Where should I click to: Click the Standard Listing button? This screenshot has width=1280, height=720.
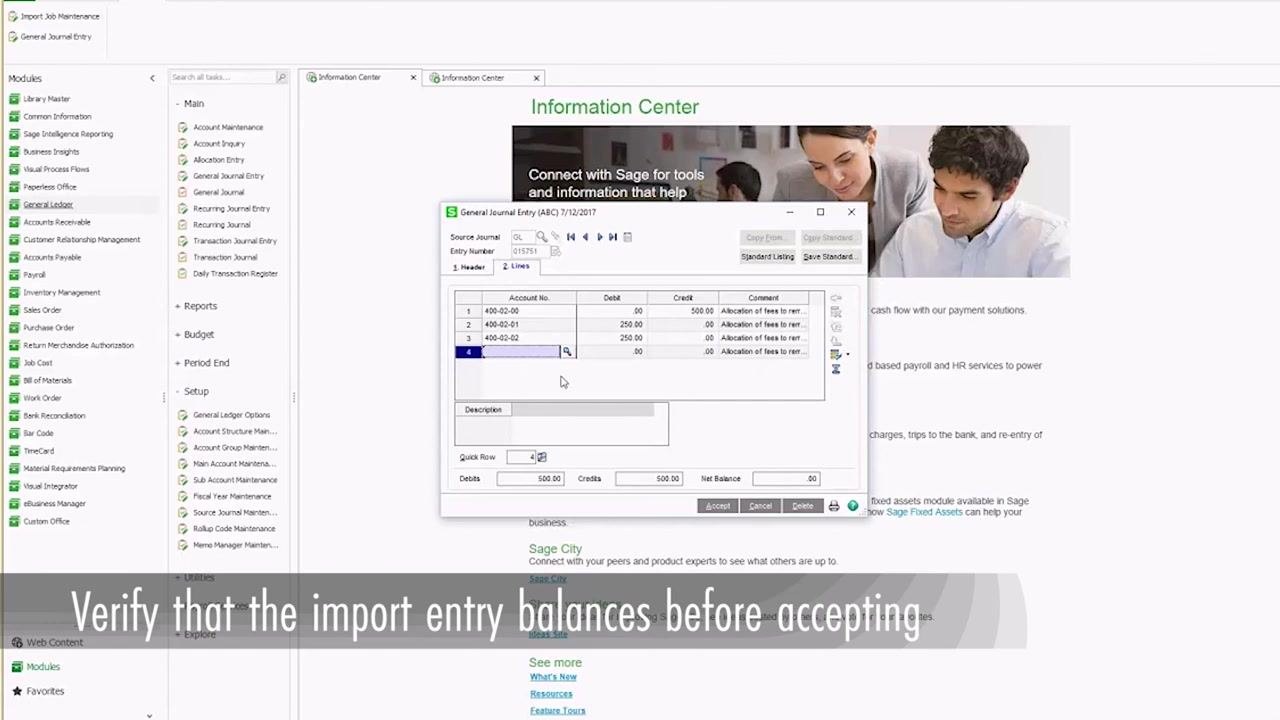pyautogui.click(x=768, y=257)
